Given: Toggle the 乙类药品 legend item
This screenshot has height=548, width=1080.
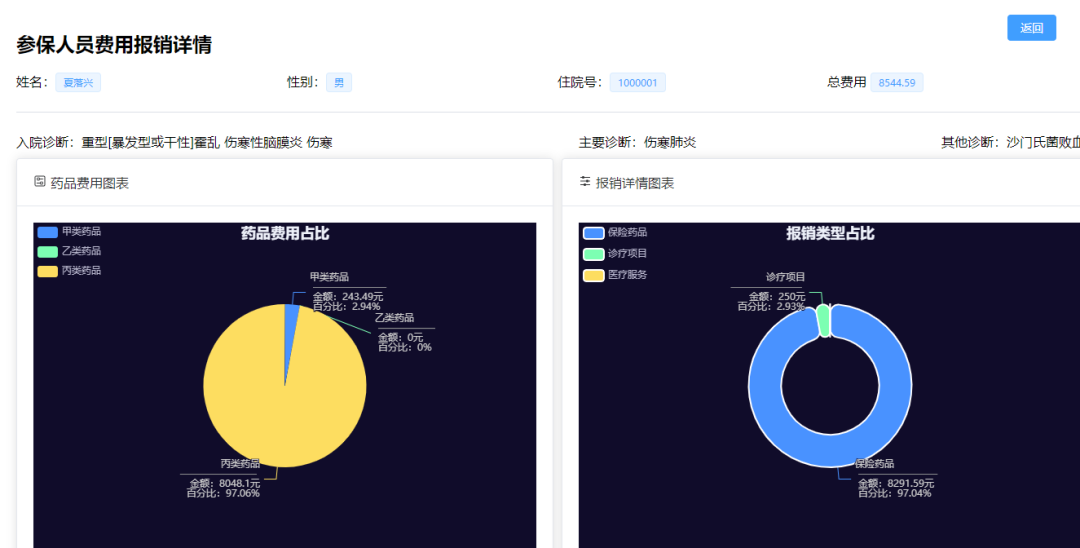Looking at the screenshot, I should (x=69, y=251).
